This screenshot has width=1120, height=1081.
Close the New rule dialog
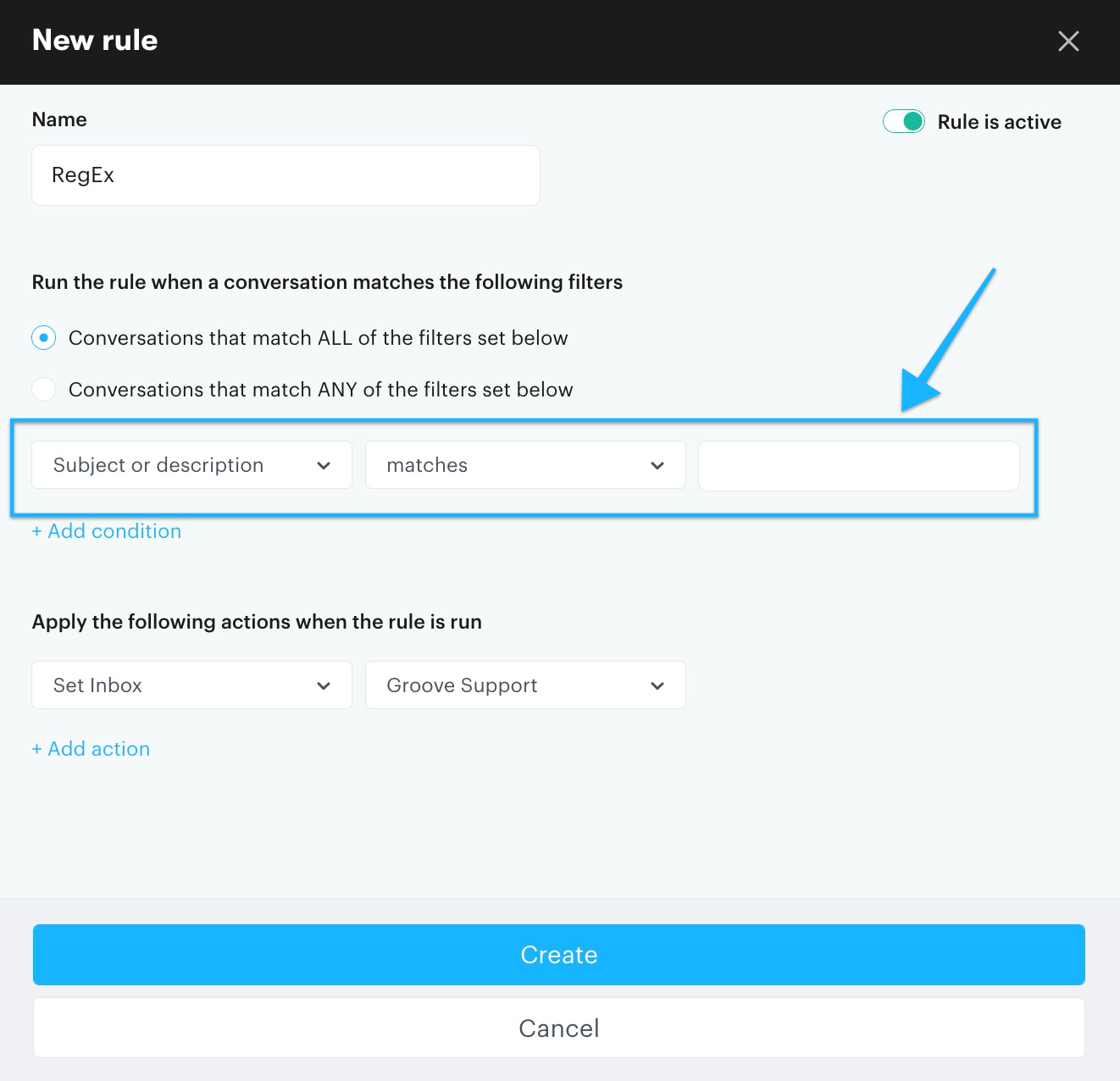(x=1068, y=41)
